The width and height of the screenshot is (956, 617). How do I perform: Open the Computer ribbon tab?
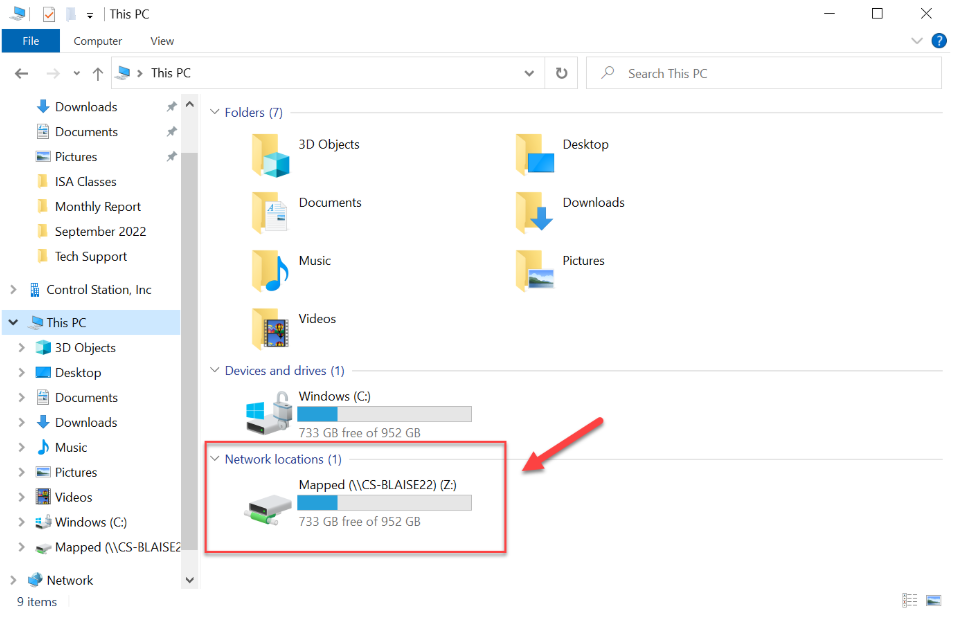point(98,41)
